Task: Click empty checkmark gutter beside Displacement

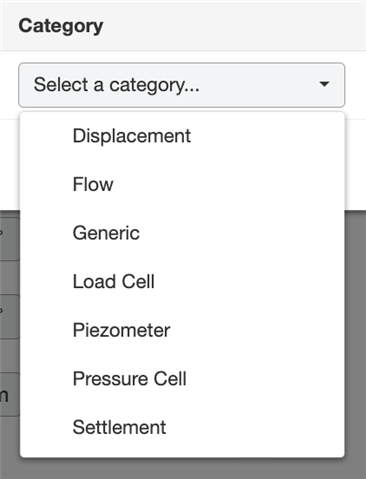Action: [x=47, y=136]
